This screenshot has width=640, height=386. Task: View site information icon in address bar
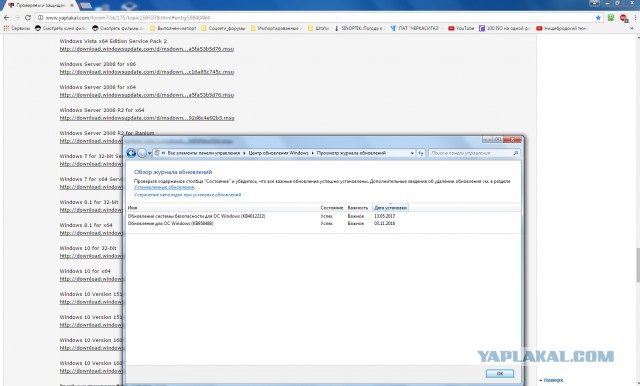point(40,18)
